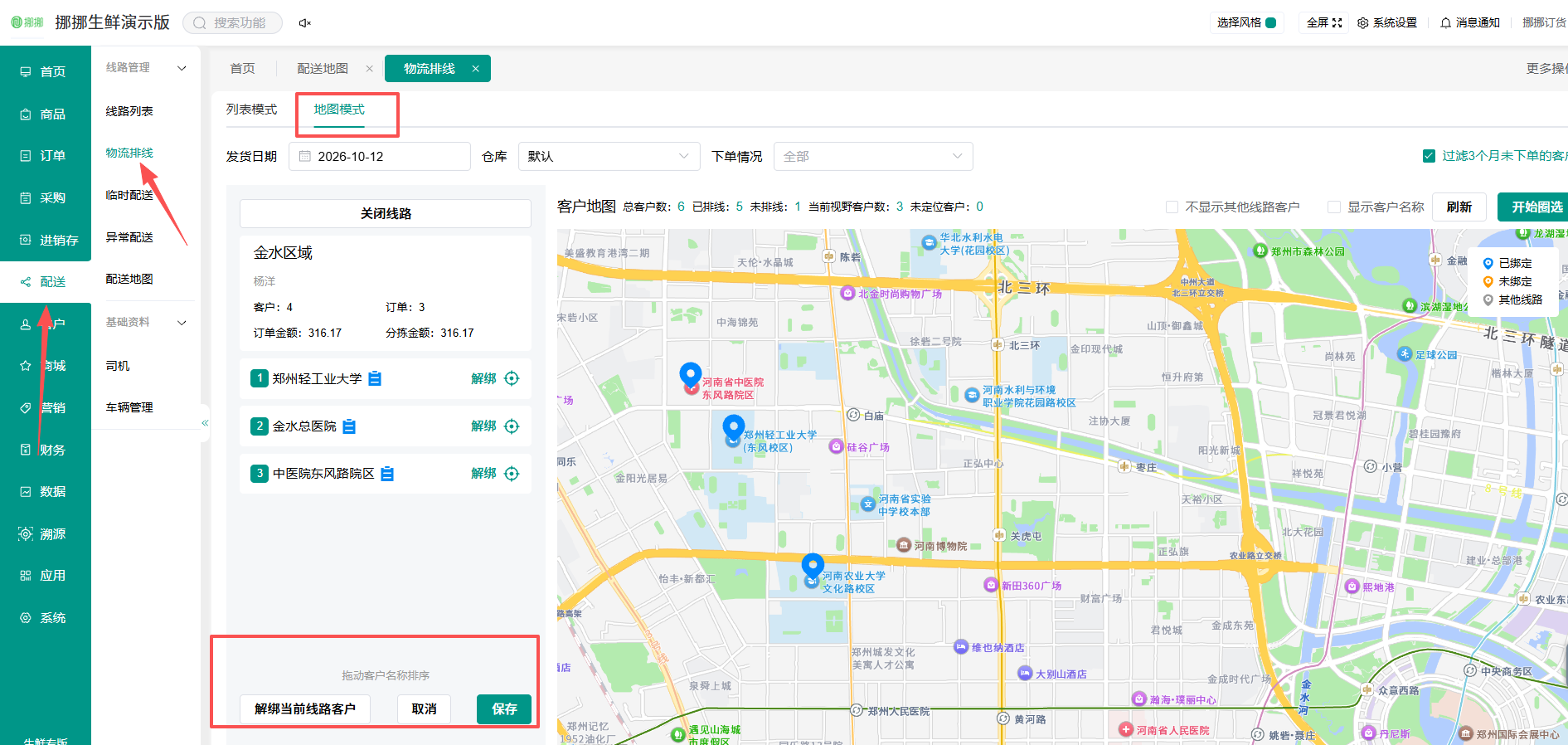
Task: Switch to 地图模式 tab
Action: [x=339, y=110]
